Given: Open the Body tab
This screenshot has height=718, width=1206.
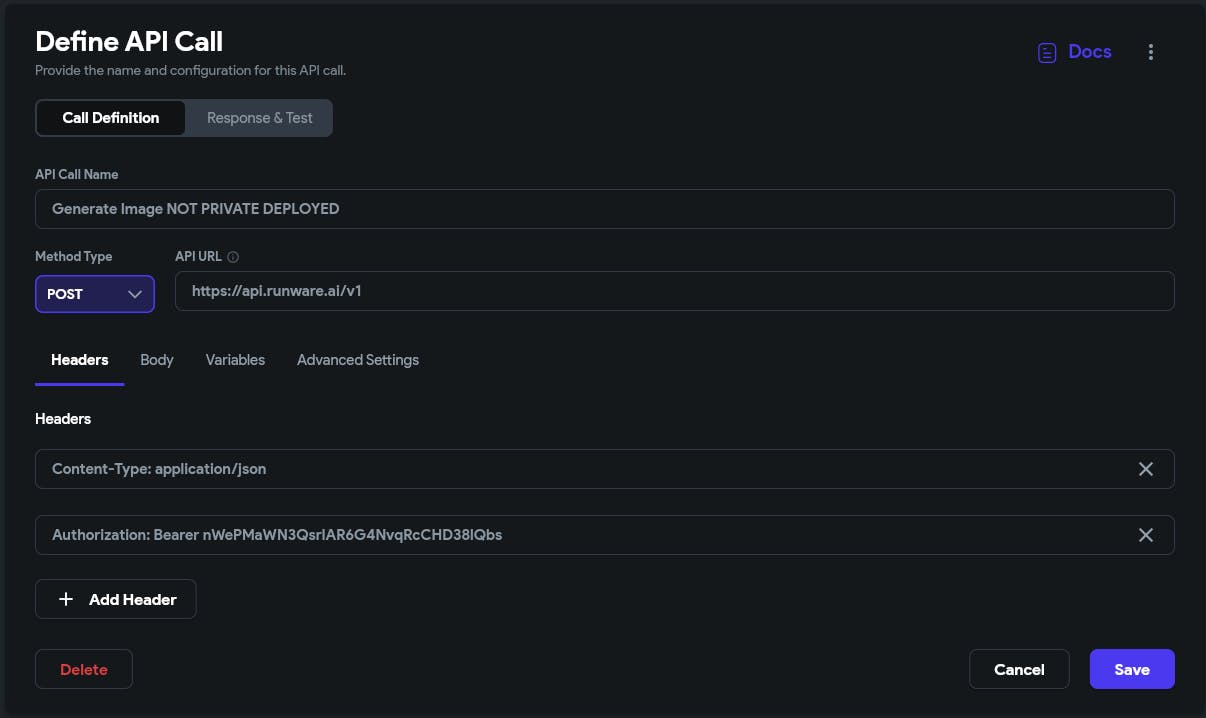Looking at the screenshot, I should tap(157, 360).
